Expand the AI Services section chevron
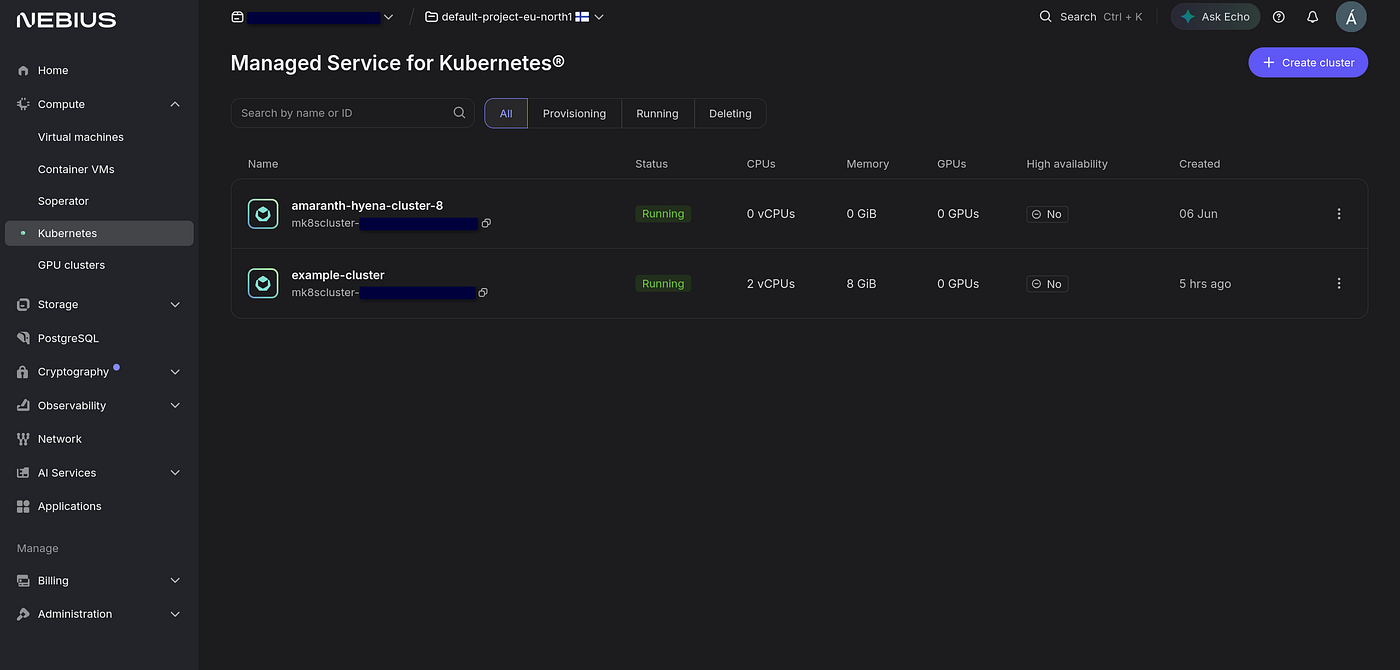This screenshot has width=1400, height=670. point(175,473)
